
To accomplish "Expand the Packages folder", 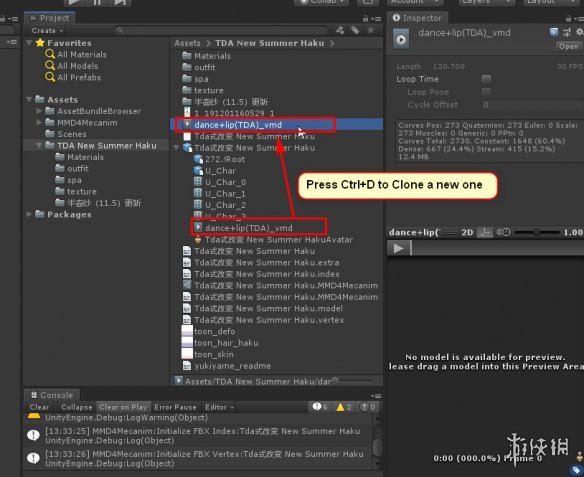I will click(29, 214).
